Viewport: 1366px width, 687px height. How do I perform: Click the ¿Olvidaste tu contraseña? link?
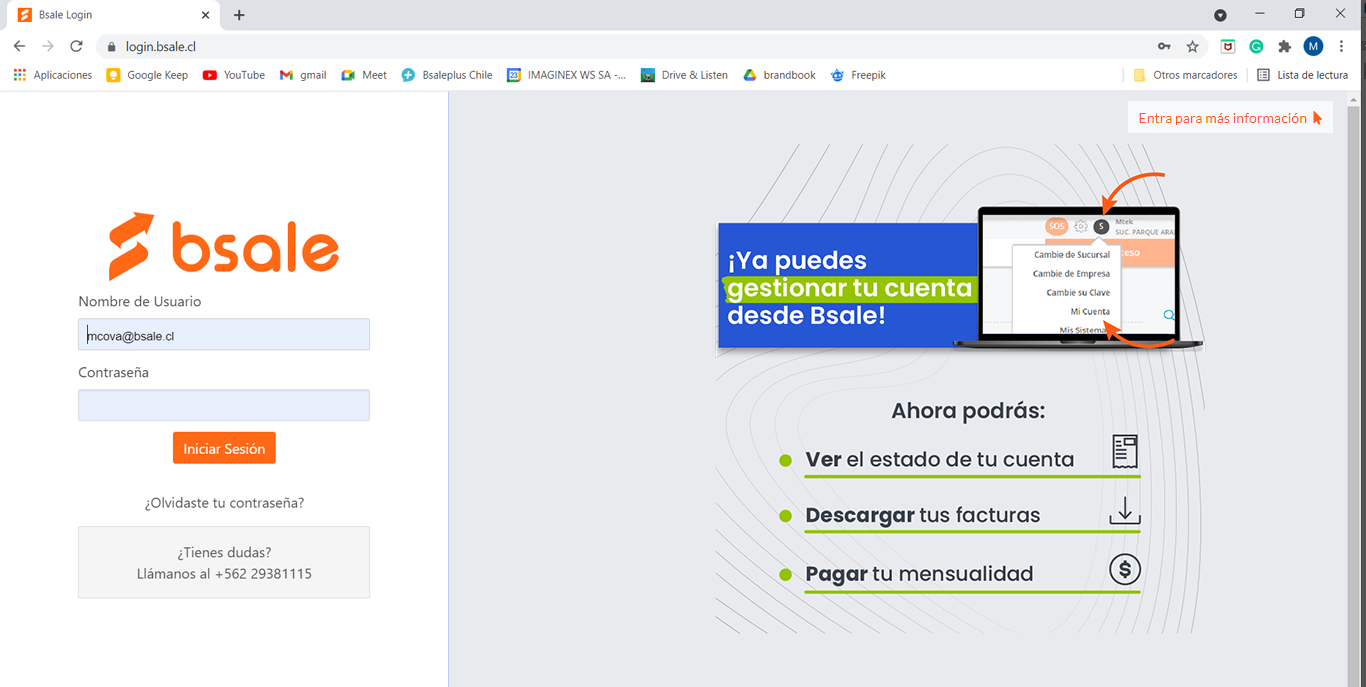click(224, 503)
